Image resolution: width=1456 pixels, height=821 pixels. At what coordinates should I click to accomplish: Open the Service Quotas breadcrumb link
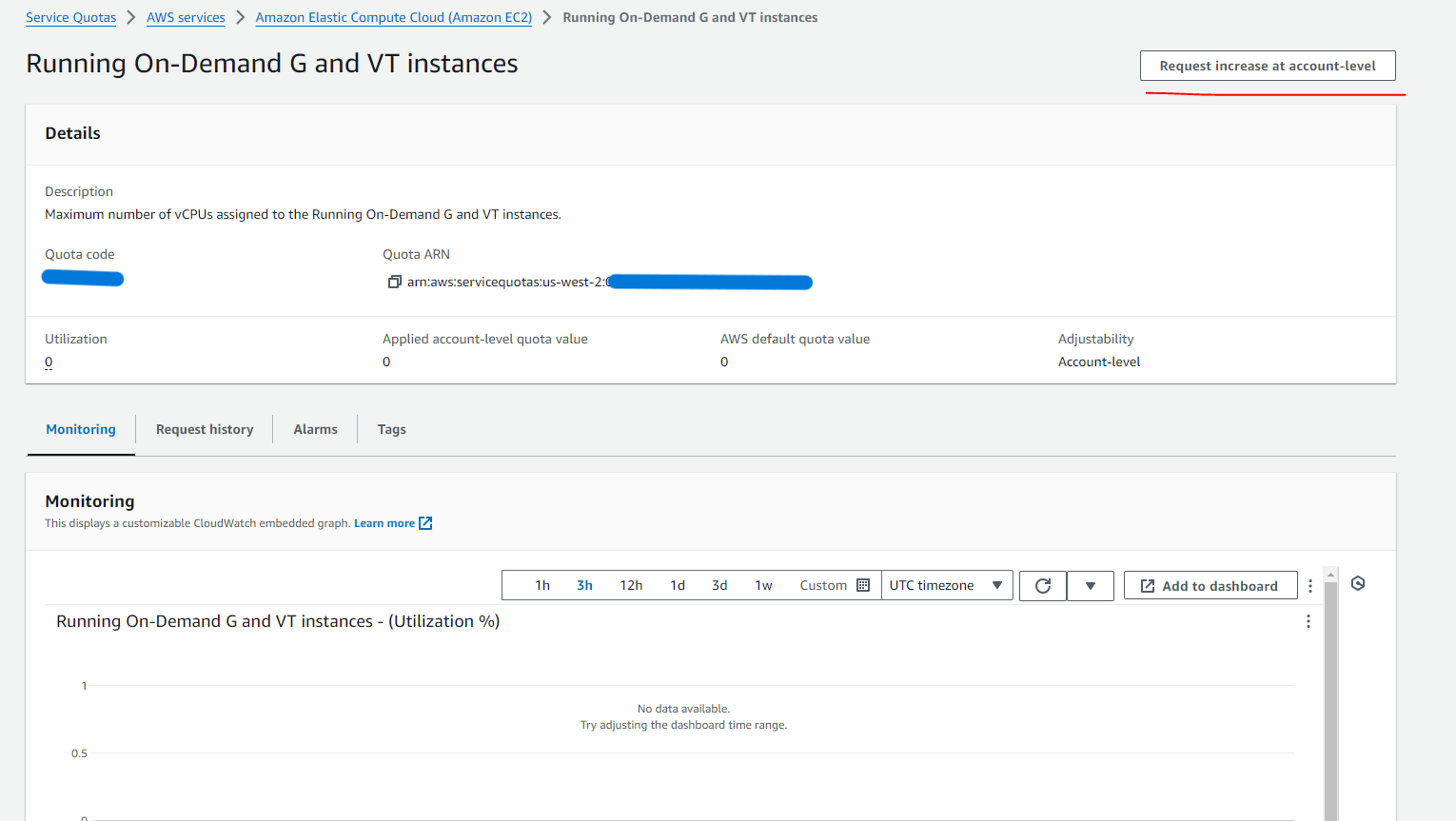[70, 16]
